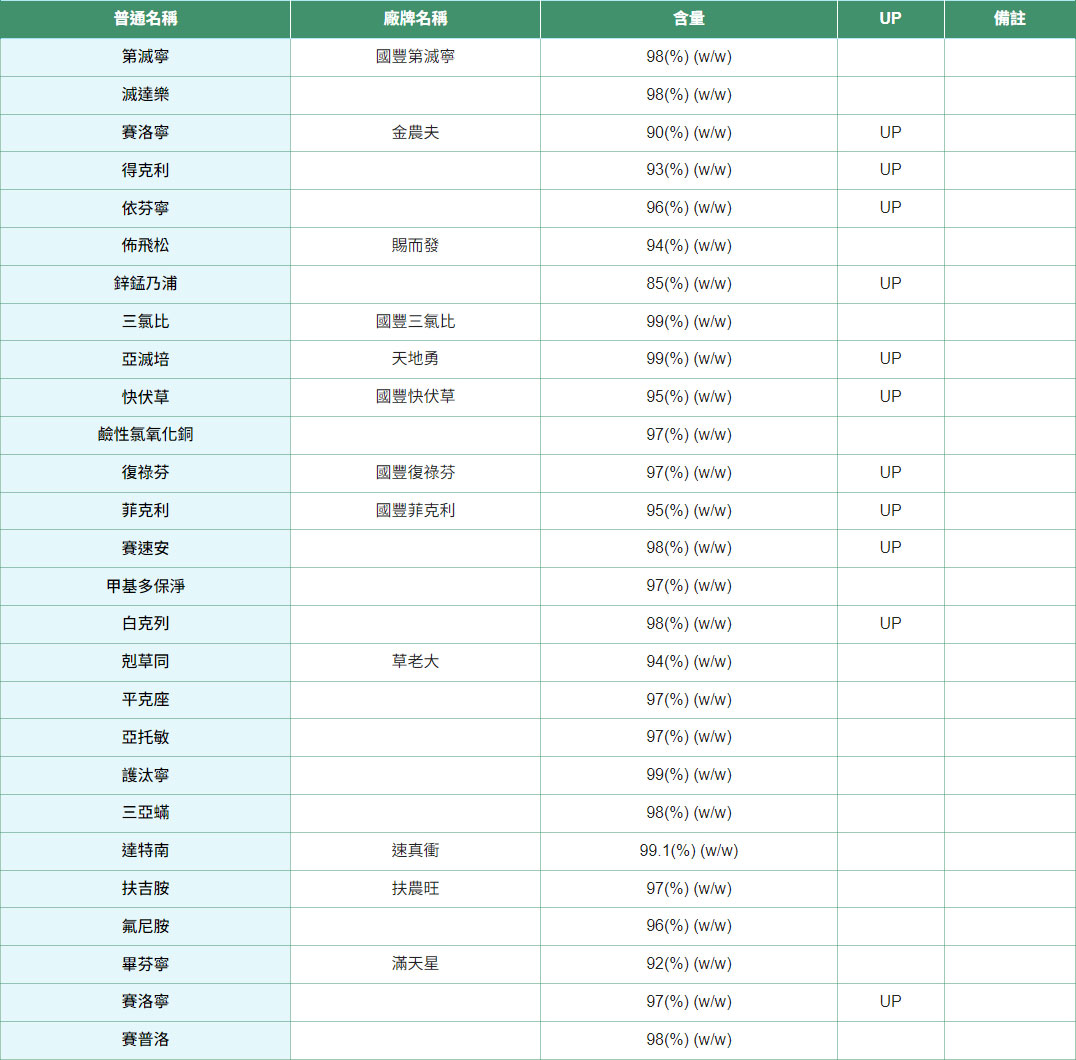Select the brand name 國豐三氯比
Screen dimensions: 1076x1060
point(415,322)
